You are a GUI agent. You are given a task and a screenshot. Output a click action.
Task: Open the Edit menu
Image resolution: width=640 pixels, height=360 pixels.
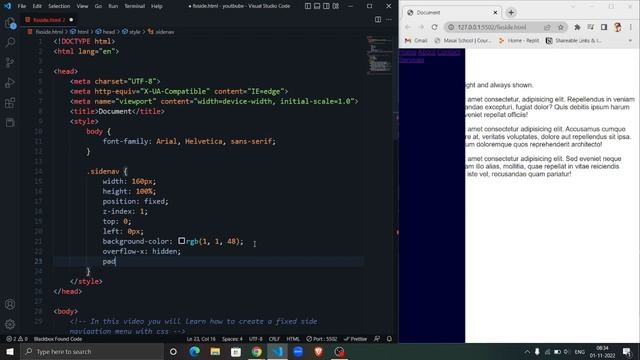point(37,6)
